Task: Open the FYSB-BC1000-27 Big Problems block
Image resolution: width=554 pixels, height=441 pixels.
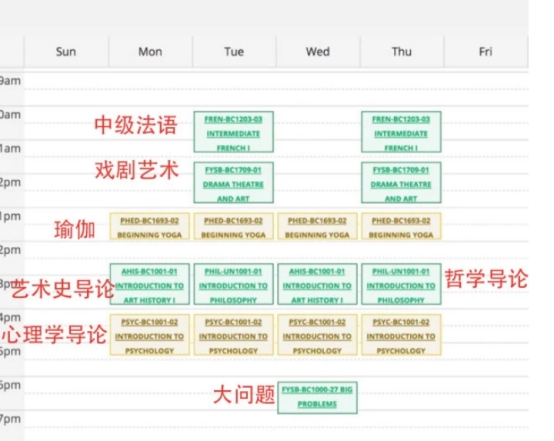Action: (317, 398)
